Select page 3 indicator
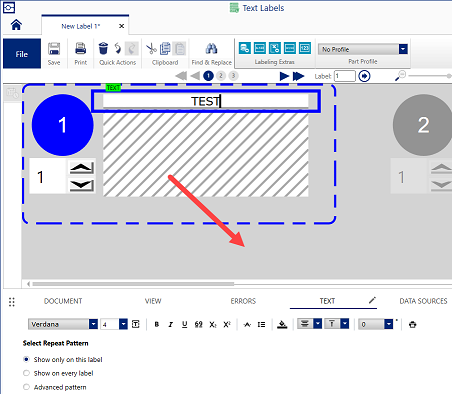 [x=233, y=76]
